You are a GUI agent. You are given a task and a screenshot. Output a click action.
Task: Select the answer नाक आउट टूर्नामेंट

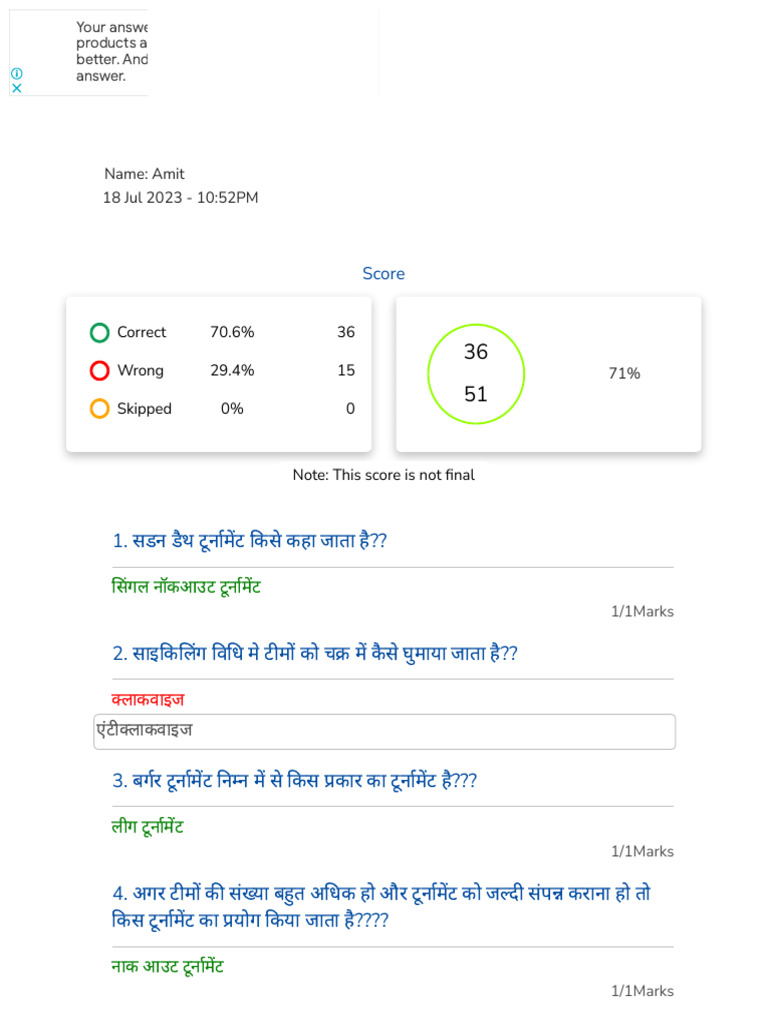pos(167,967)
